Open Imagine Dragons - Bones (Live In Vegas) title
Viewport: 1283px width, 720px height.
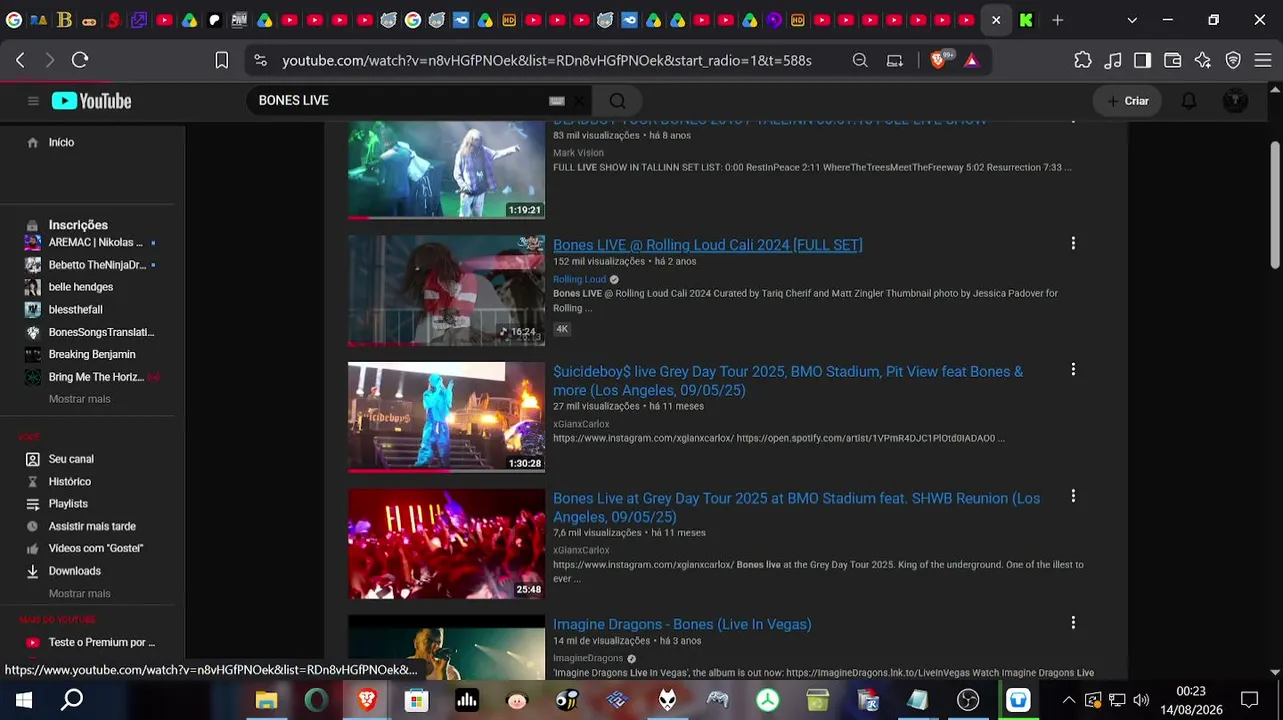click(682, 625)
